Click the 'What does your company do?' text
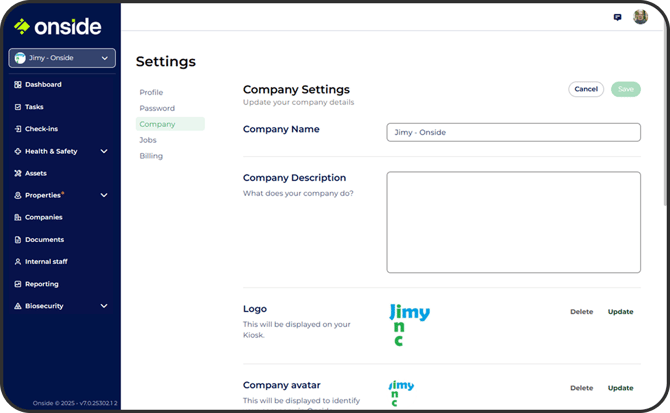Screen dimensions: 670x413 click(x=298, y=193)
